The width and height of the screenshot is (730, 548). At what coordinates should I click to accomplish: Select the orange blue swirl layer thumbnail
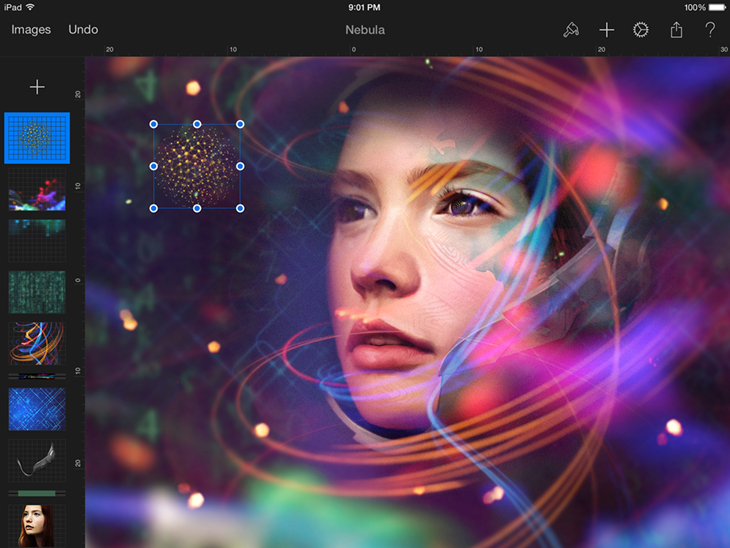(37, 343)
